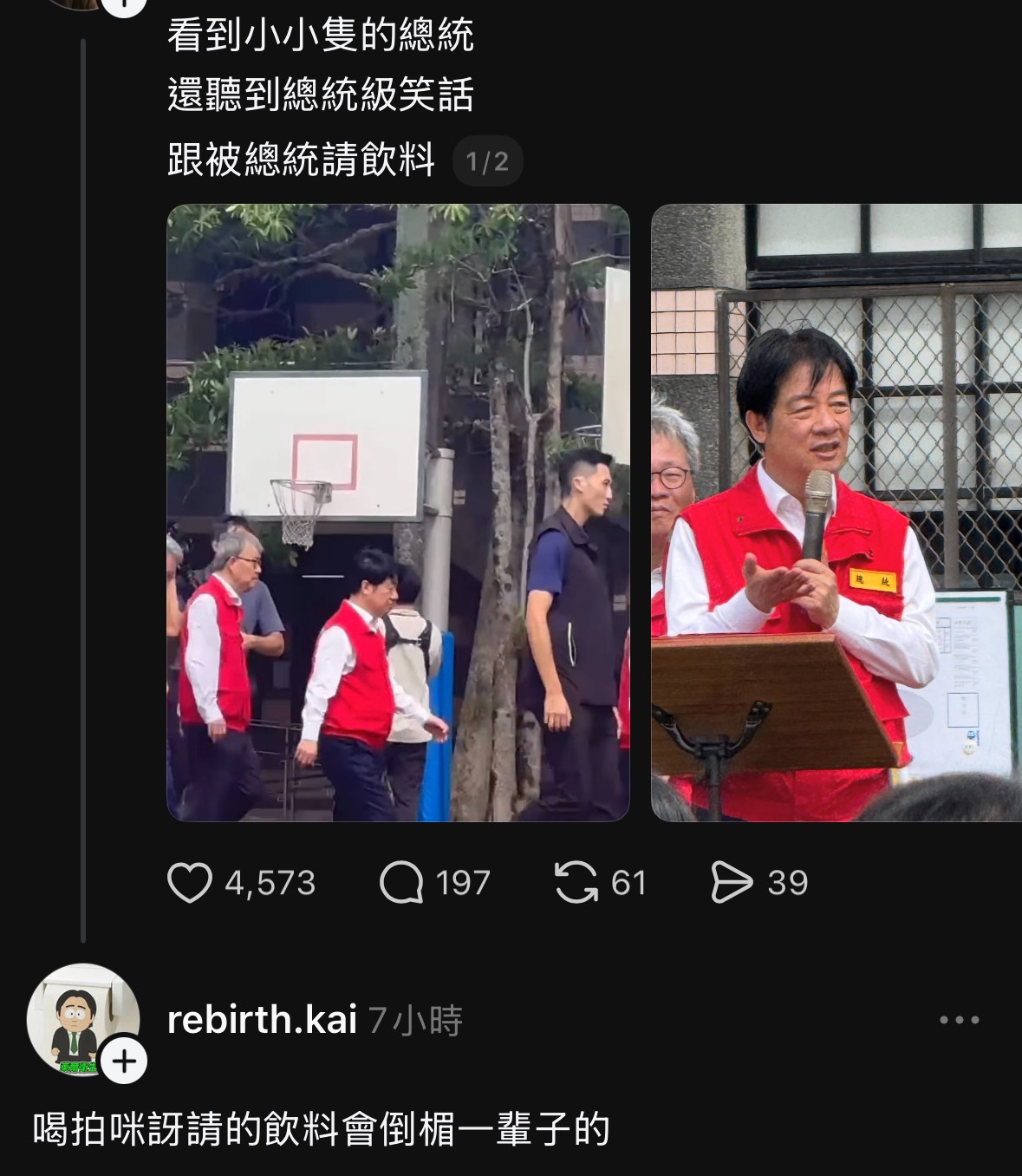Screen dimensions: 1022x1176
Task: Like the post with the heart icon
Action: pos(189,883)
